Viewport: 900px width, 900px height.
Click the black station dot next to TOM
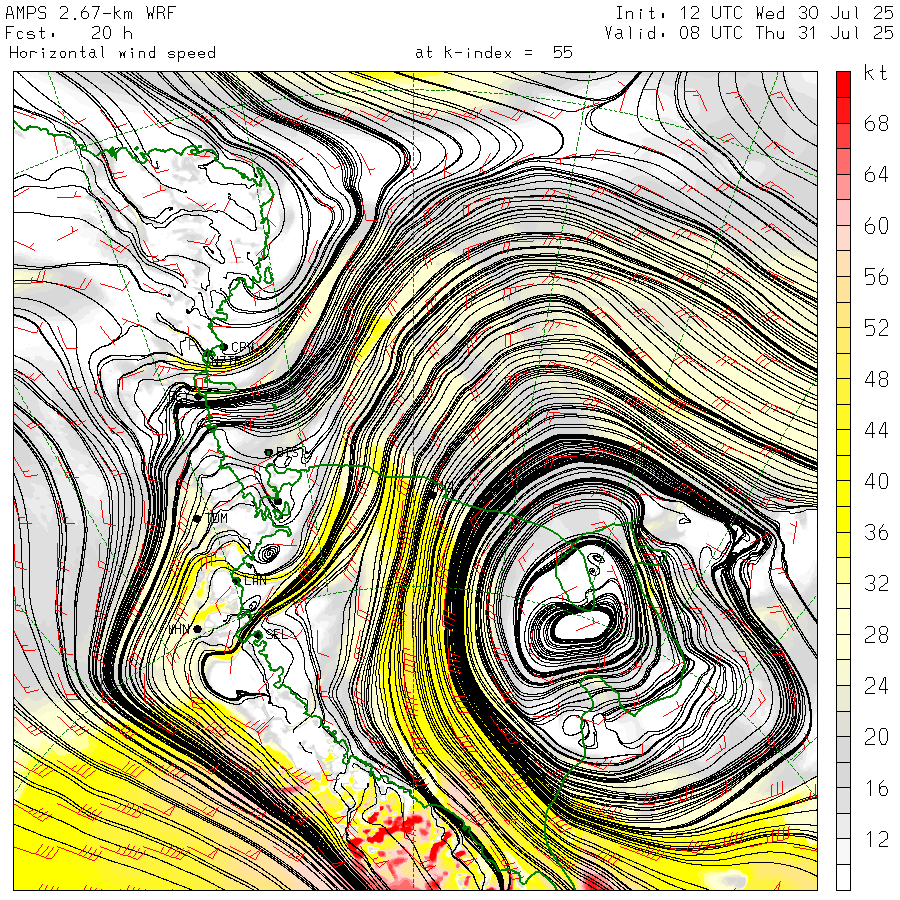197,518
